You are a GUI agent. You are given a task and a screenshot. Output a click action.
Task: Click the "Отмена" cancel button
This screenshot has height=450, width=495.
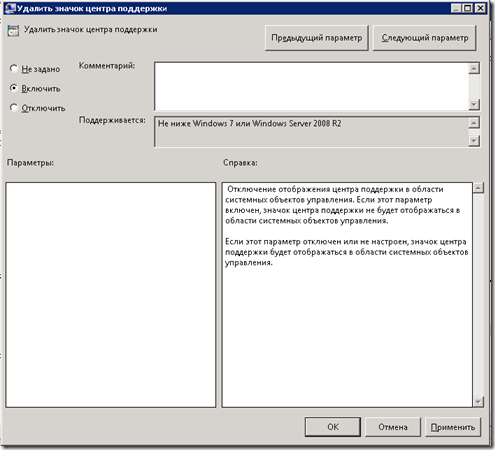click(393, 427)
